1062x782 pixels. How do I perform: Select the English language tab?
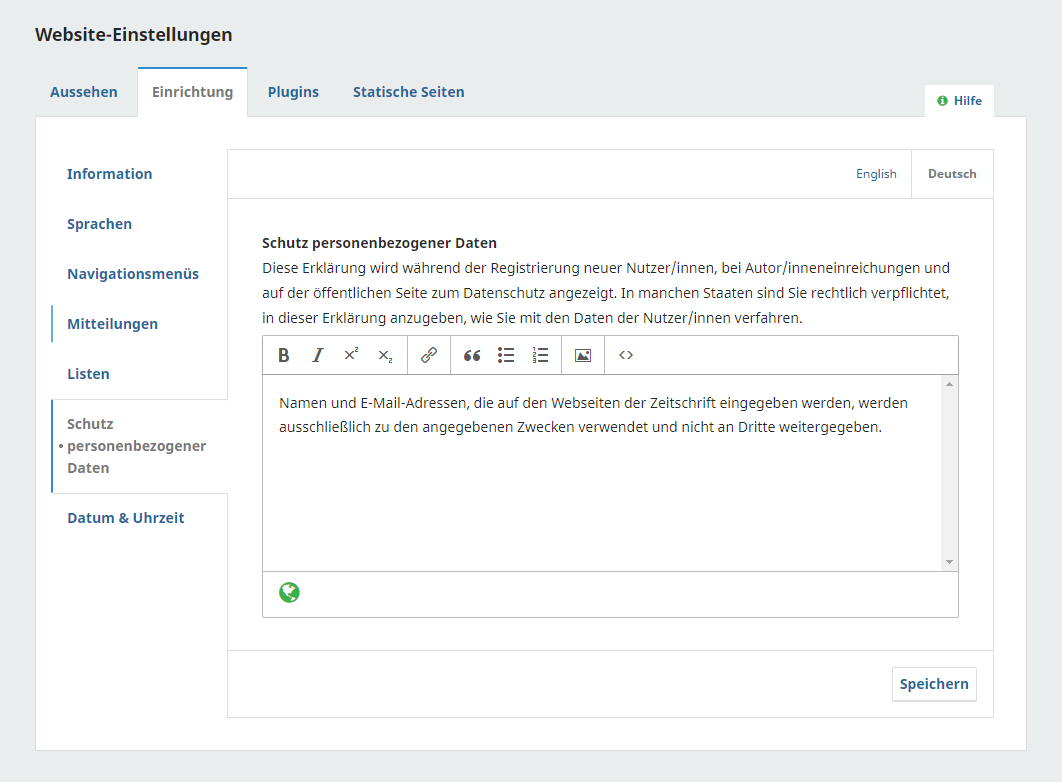coord(876,174)
